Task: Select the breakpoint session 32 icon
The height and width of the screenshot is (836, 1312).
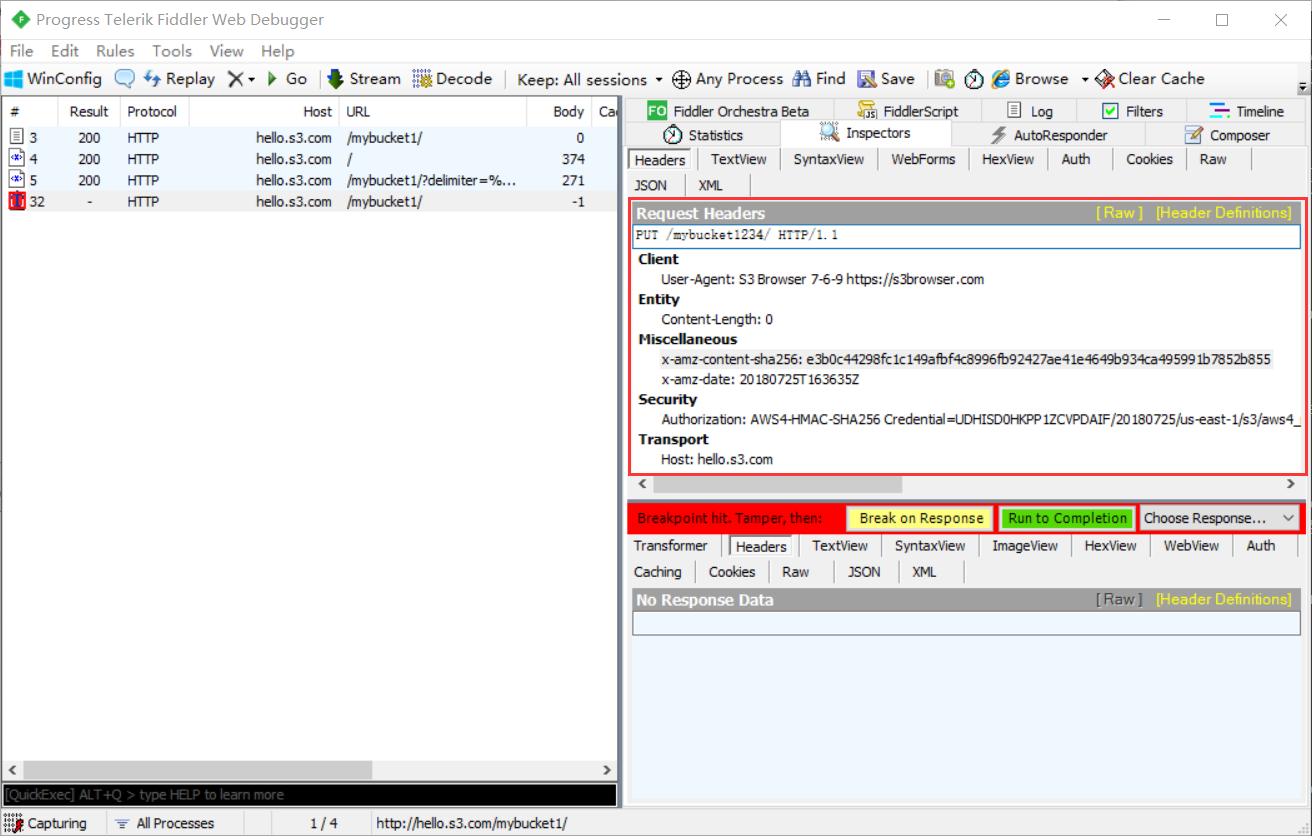Action: 16,201
